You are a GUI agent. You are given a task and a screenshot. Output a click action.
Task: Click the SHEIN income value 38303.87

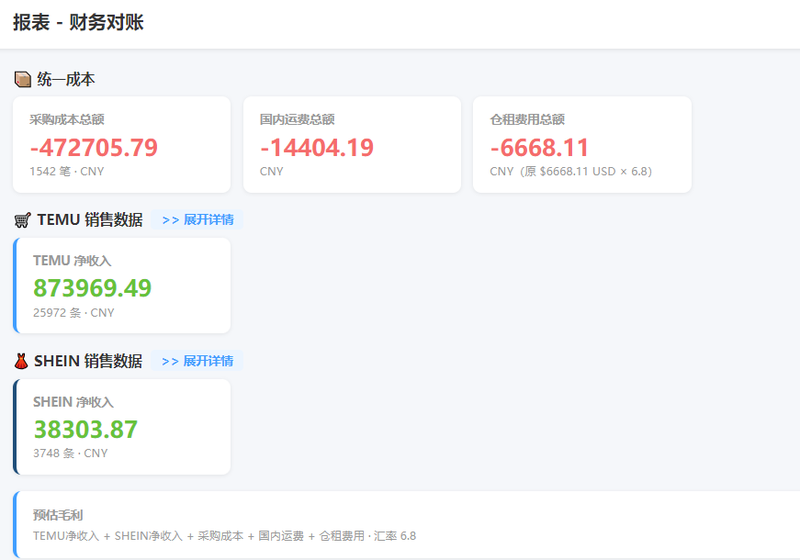click(86, 429)
